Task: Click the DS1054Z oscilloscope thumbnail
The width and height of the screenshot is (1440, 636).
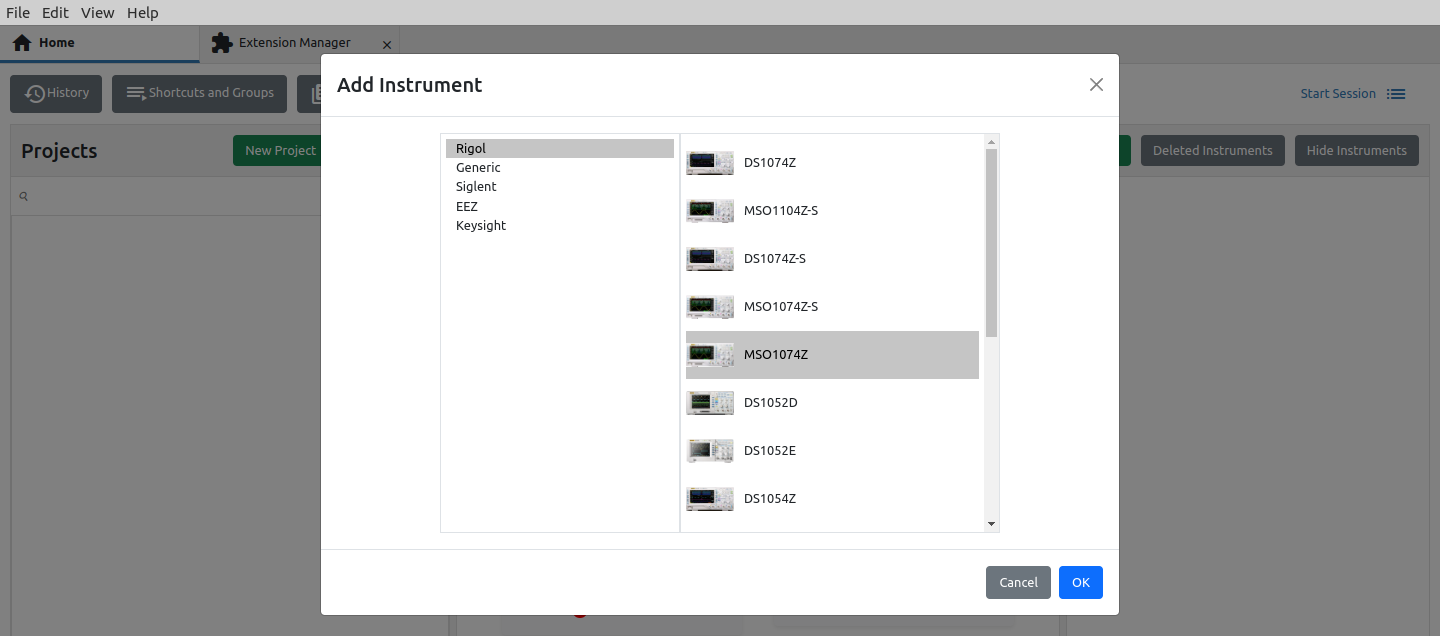Action: point(710,499)
